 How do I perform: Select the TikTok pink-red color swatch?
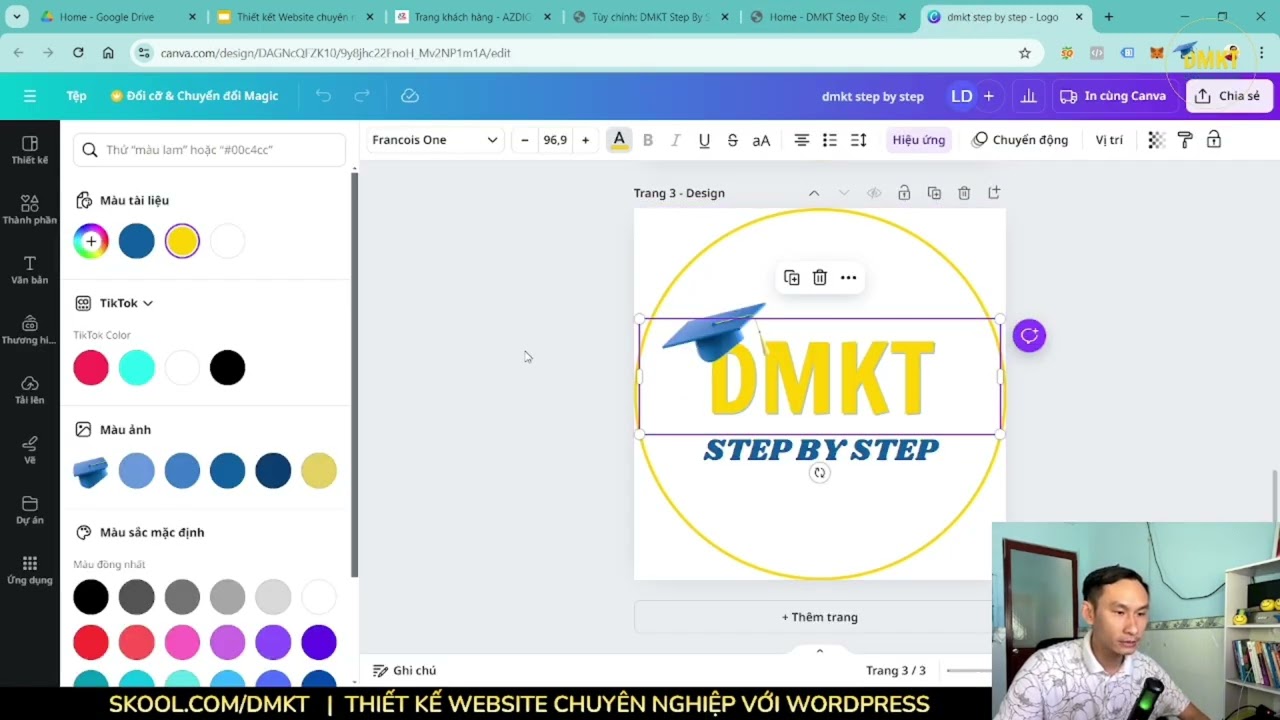pyautogui.click(x=91, y=368)
